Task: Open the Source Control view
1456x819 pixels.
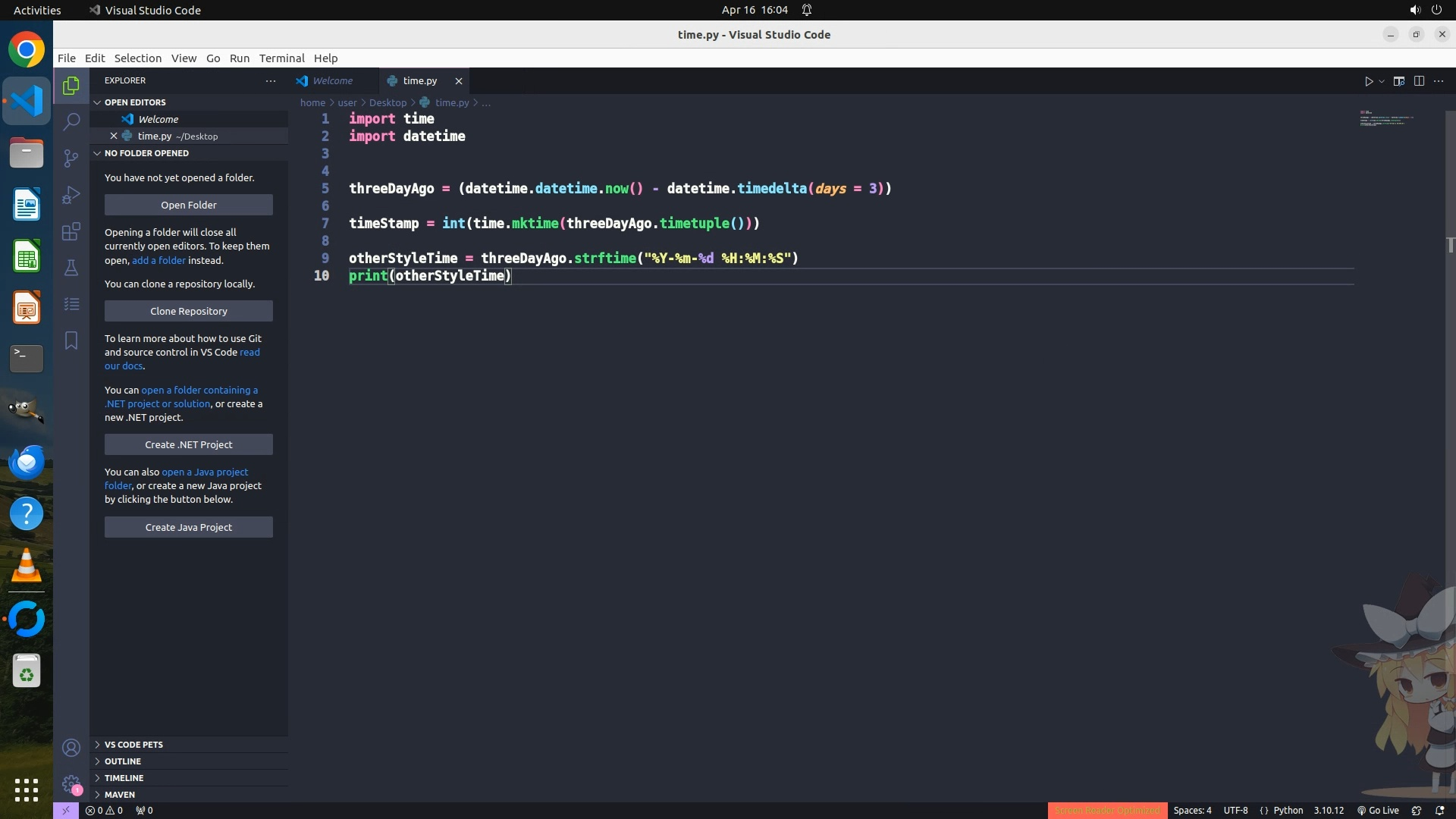Action: coord(71,158)
